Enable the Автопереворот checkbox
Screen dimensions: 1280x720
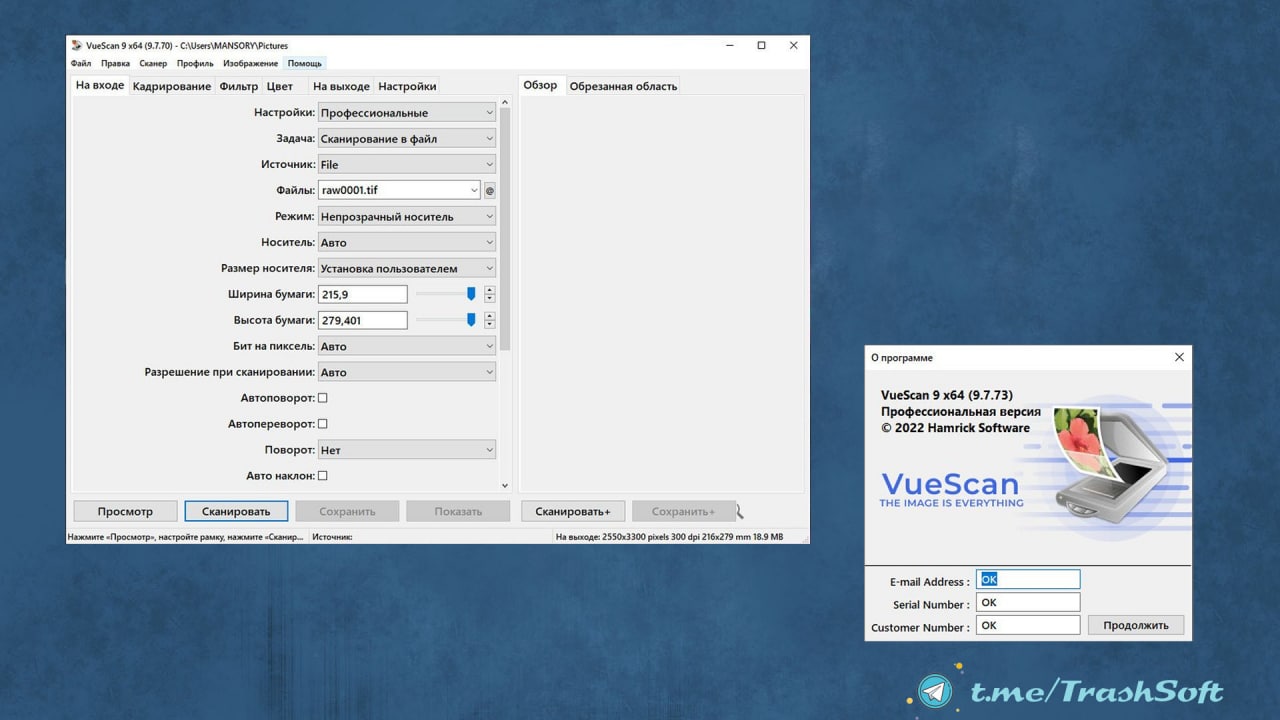point(323,424)
